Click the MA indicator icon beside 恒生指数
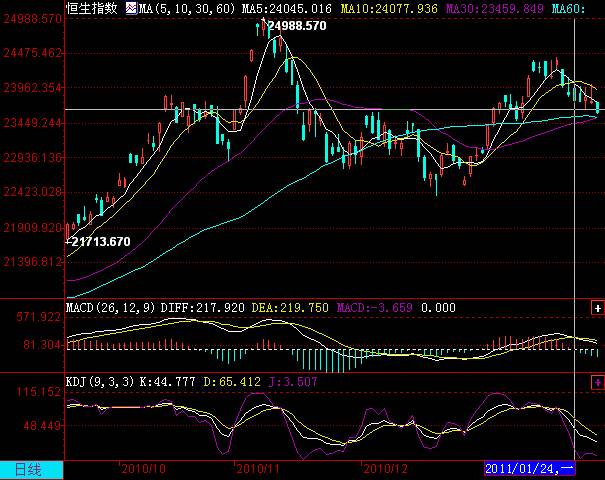Image resolution: width=605 pixels, height=480 pixels. (x=131, y=8)
